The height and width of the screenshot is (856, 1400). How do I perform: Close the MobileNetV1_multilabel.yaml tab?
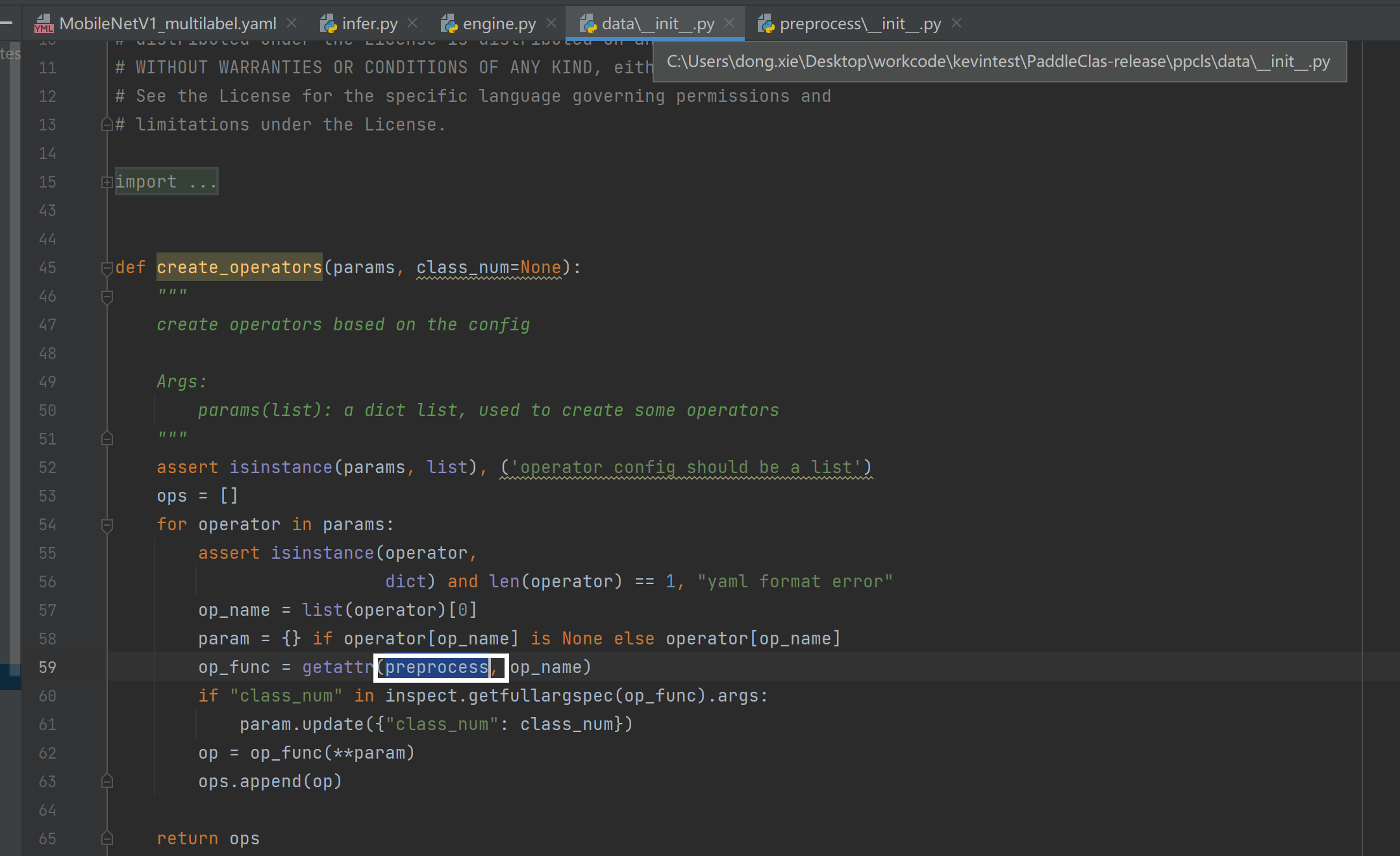click(292, 23)
